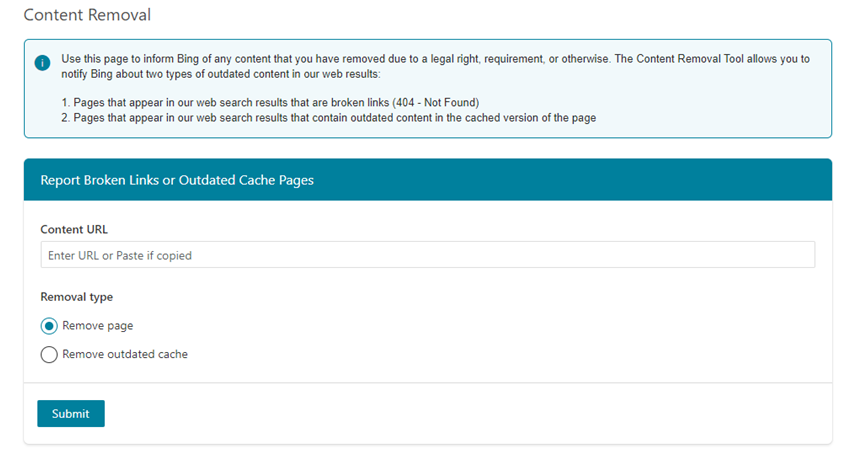Image resolution: width=852 pixels, height=460 pixels.
Task: Submit the content removal request
Action: click(x=71, y=414)
